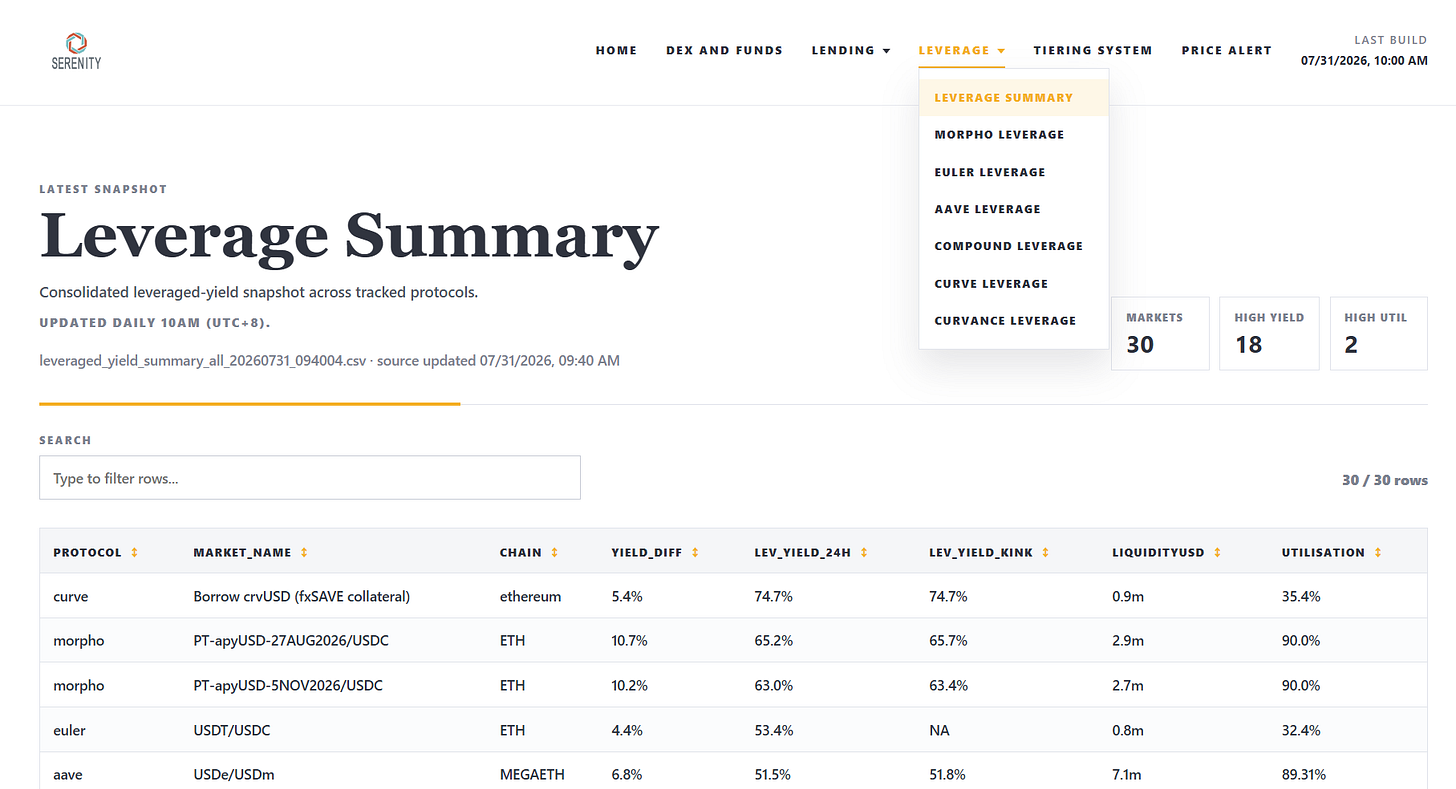Open Aave Leverage from the dropdown

(1013, 209)
